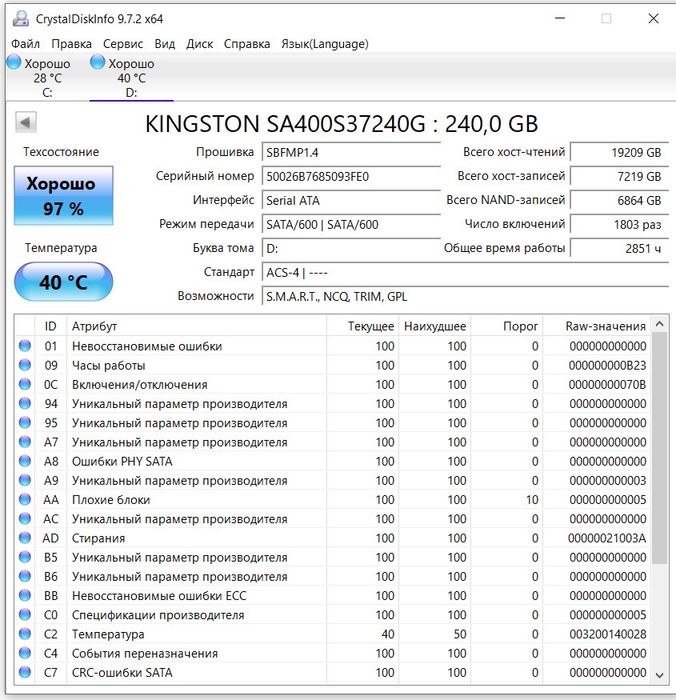Click status orb of row A8 Ошибки PHY SATA
The image size is (676, 700).
pyautogui.click(x=25, y=461)
